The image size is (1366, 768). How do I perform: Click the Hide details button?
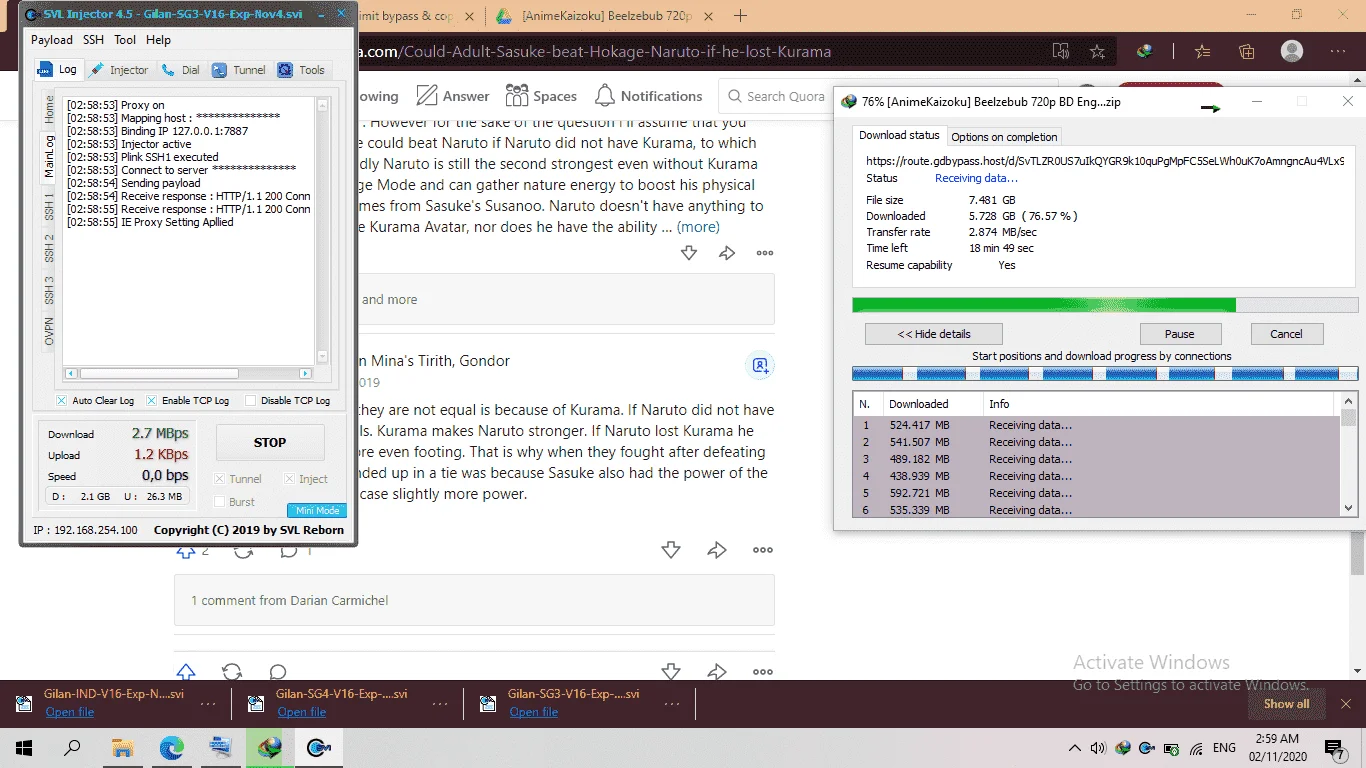[x=934, y=334]
